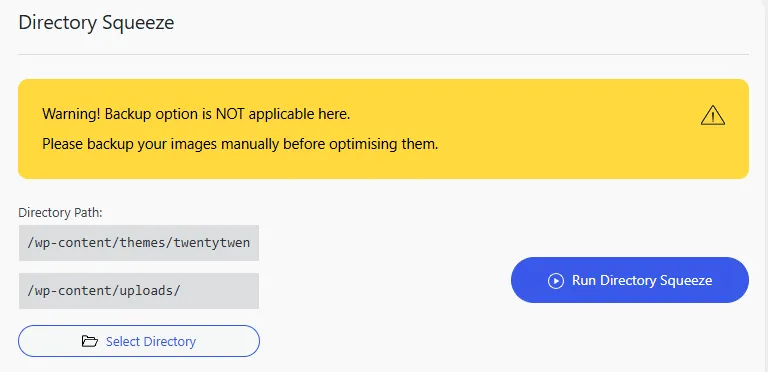The image size is (768, 372).
Task: Click the Directory Path label
Action: (60, 213)
